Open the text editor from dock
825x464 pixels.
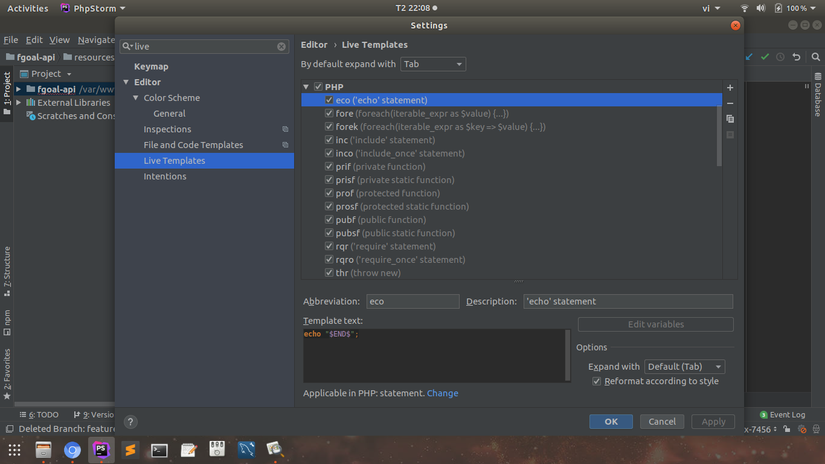coord(188,450)
